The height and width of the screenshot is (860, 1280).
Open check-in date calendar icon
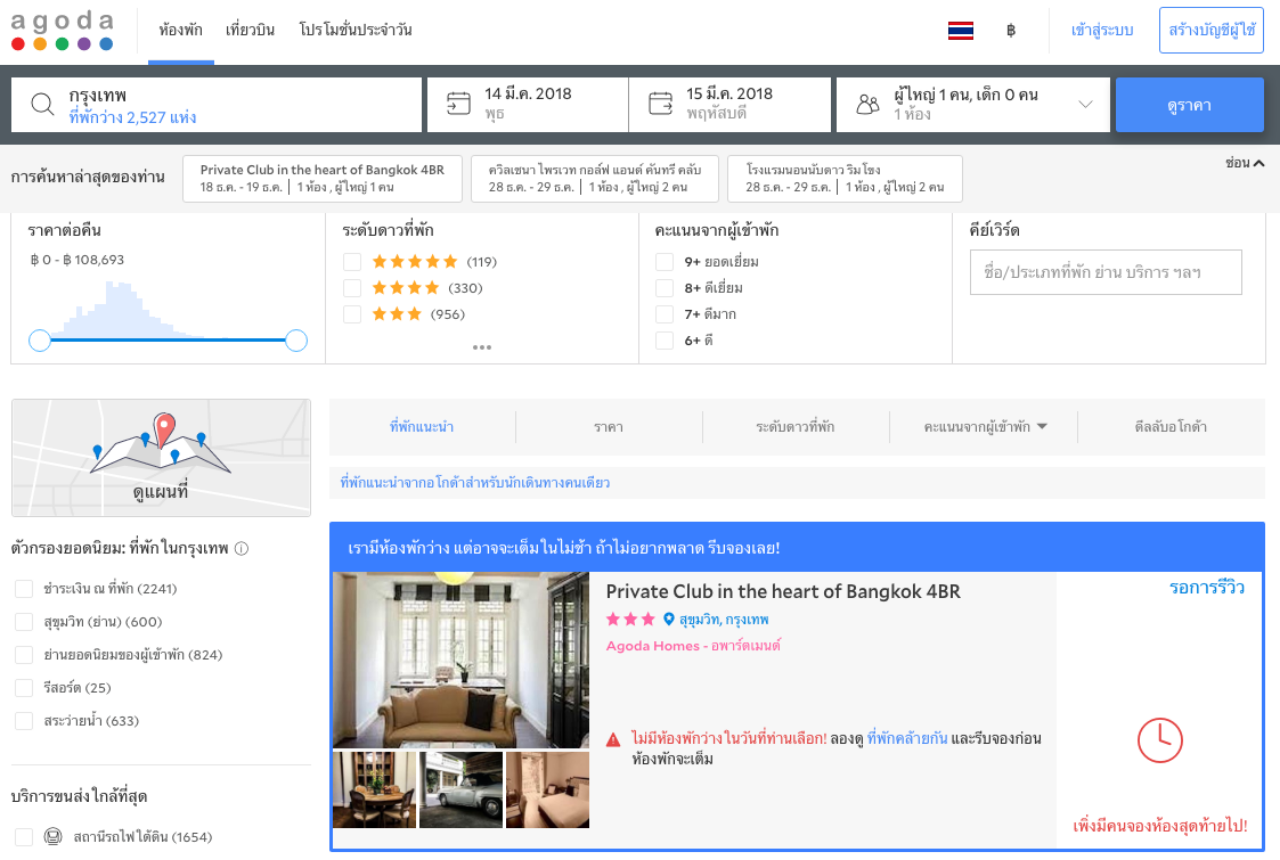458,104
